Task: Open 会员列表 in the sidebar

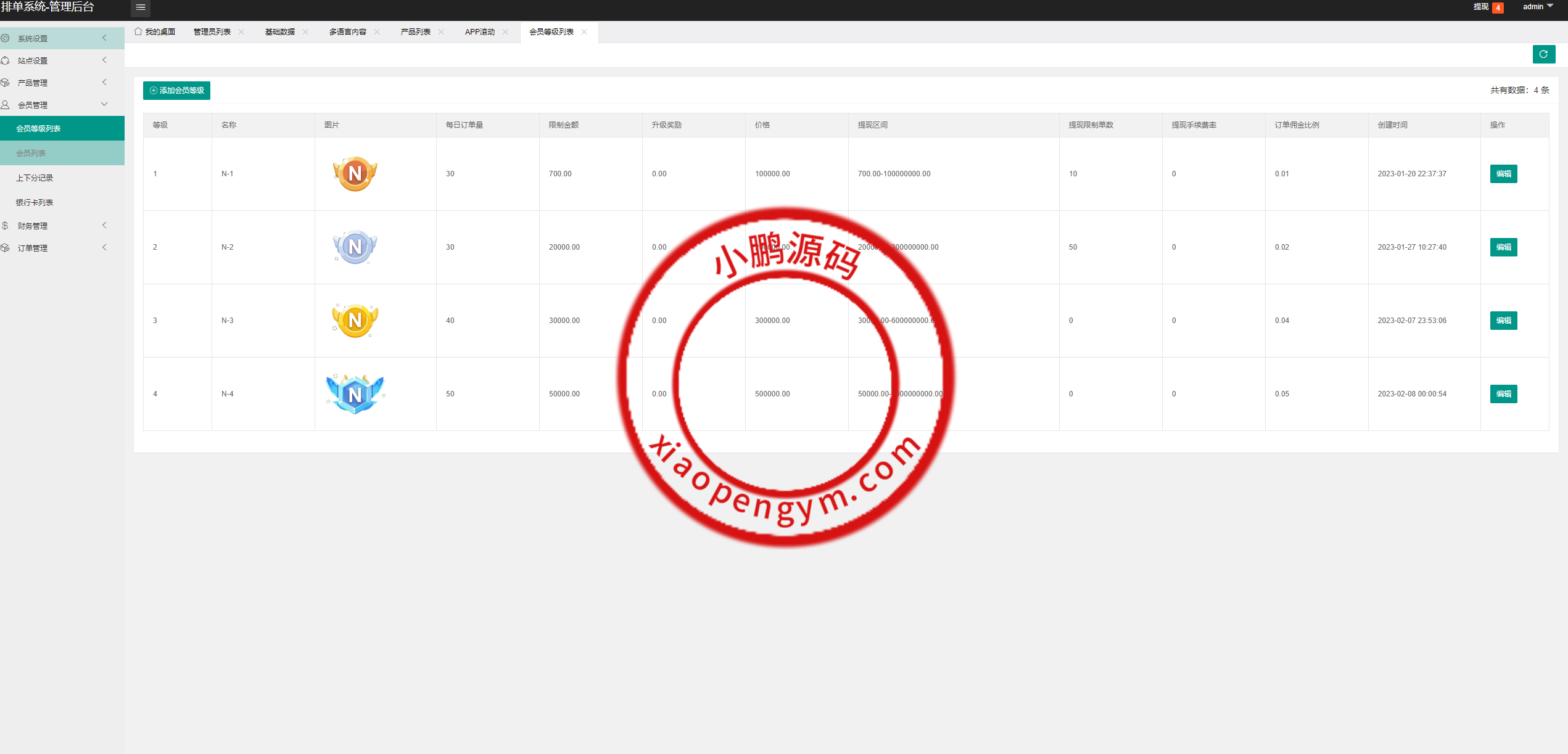Action: (31, 153)
